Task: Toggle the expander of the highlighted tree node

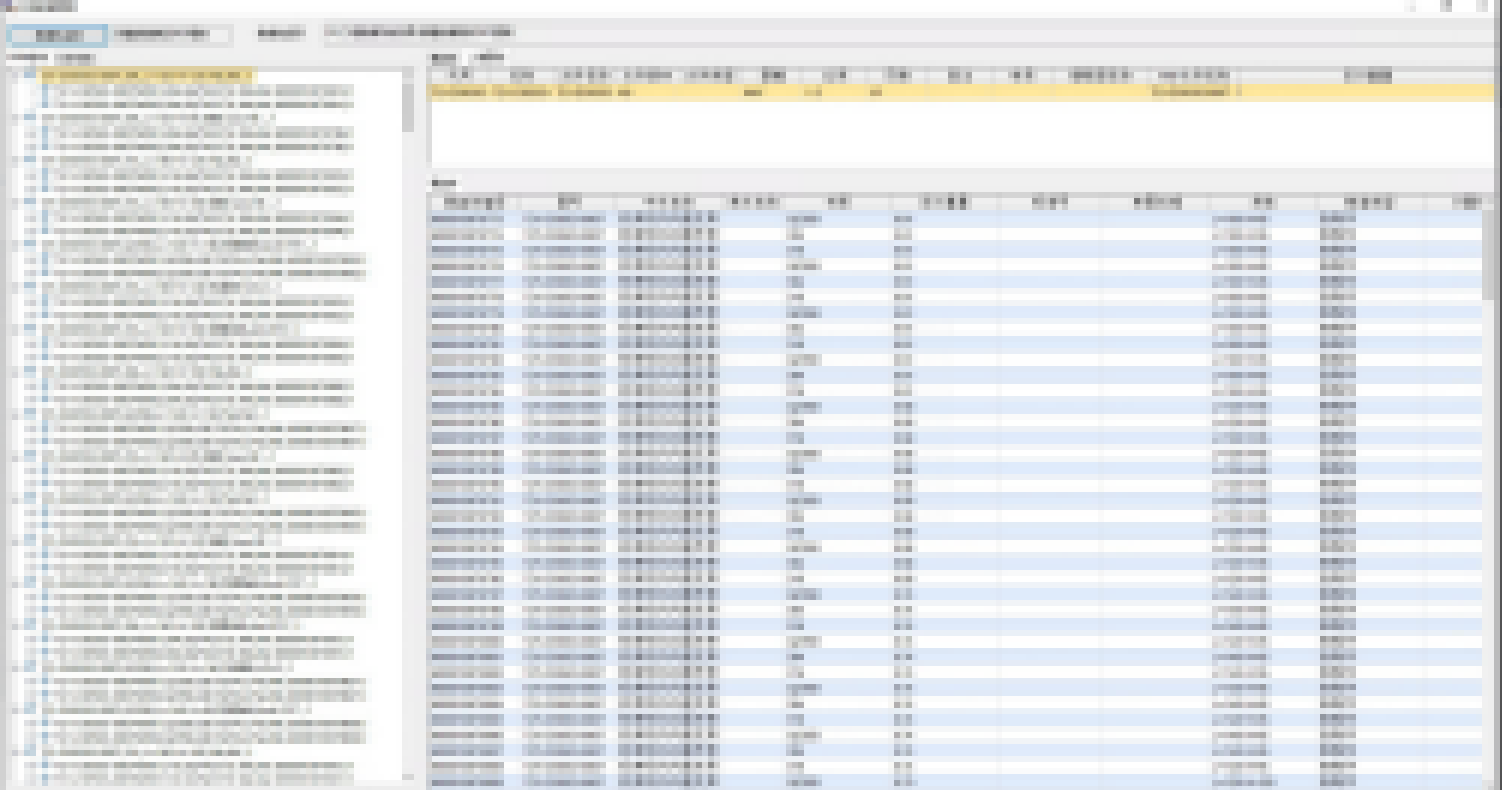Action: (15, 75)
